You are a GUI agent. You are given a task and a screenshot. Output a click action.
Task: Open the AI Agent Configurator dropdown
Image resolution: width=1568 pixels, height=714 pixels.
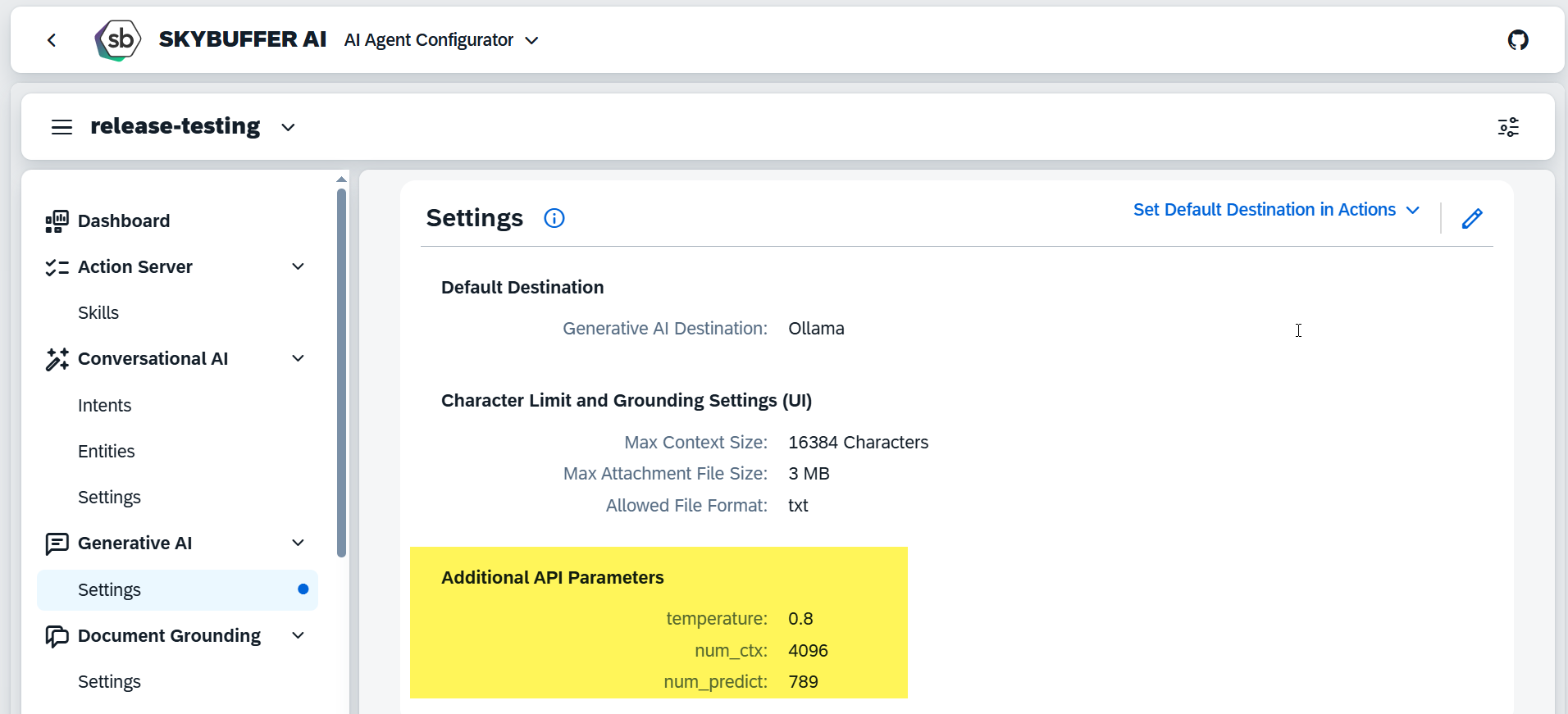(531, 40)
